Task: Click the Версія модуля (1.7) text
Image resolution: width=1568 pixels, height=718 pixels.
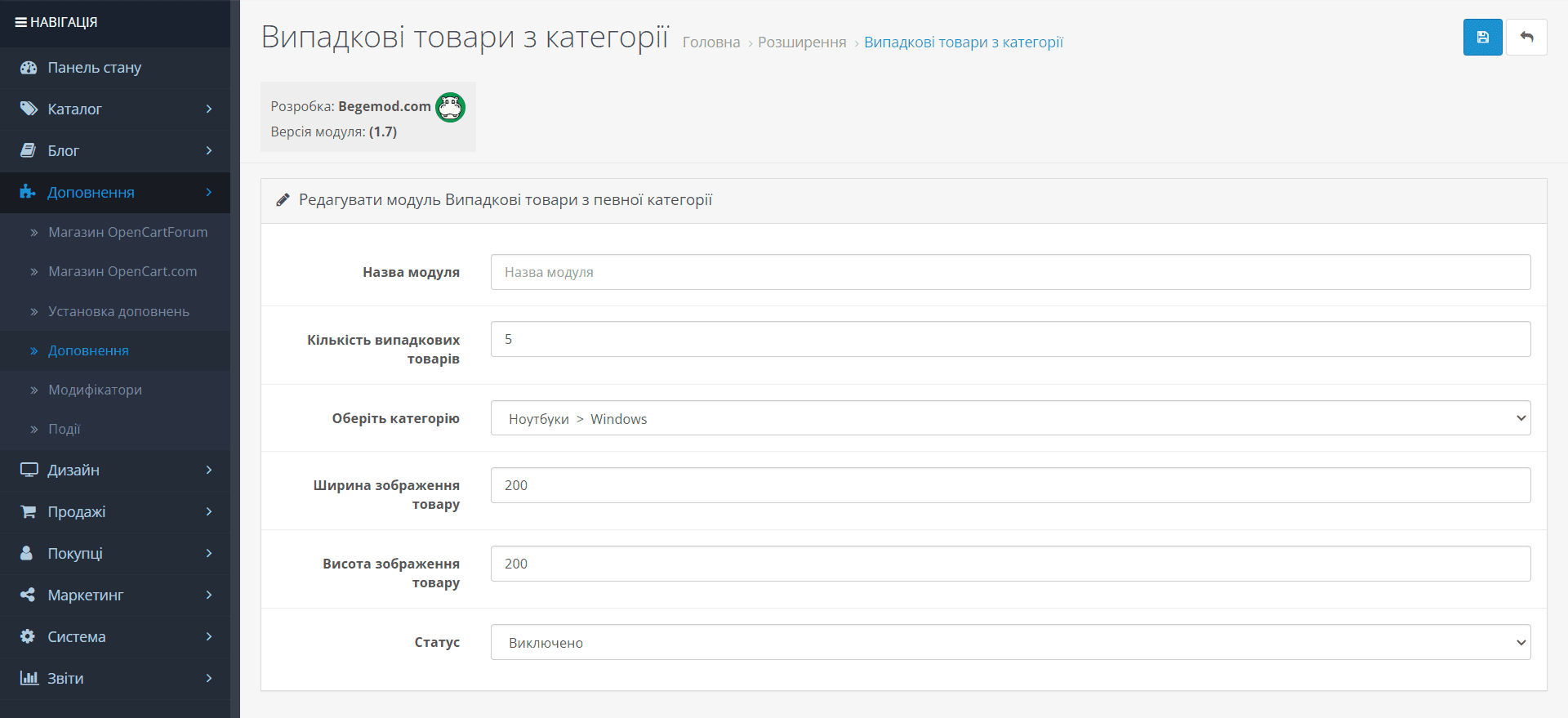Action: click(x=334, y=132)
